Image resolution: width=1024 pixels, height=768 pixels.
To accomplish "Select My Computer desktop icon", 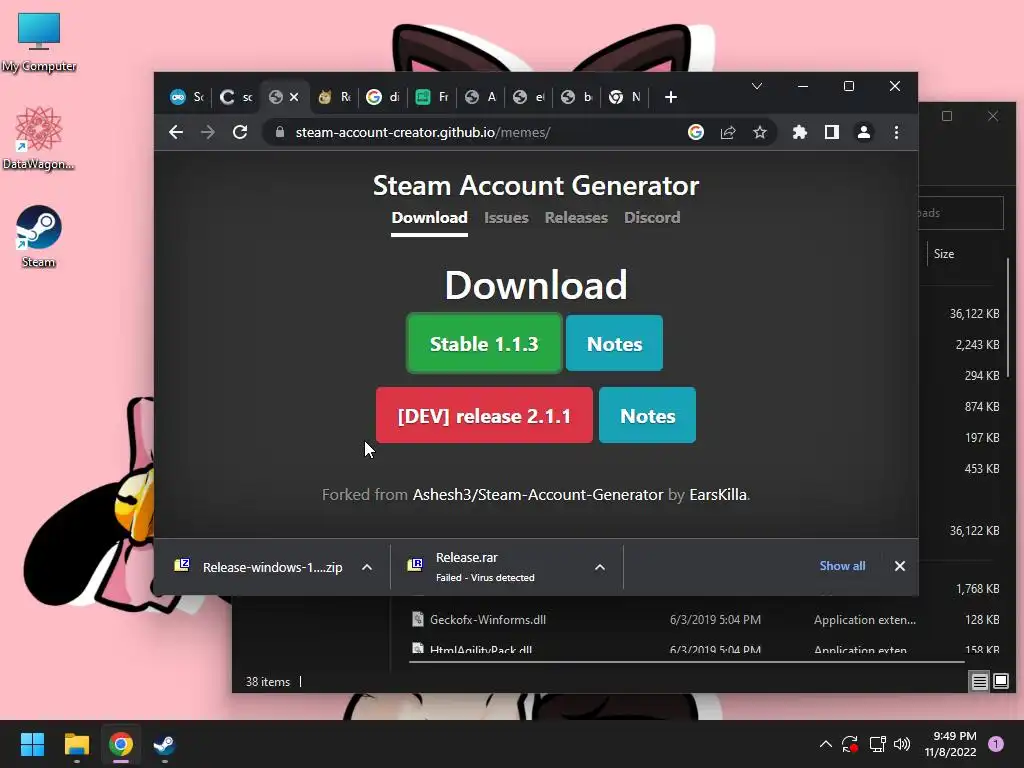I will (x=39, y=42).
